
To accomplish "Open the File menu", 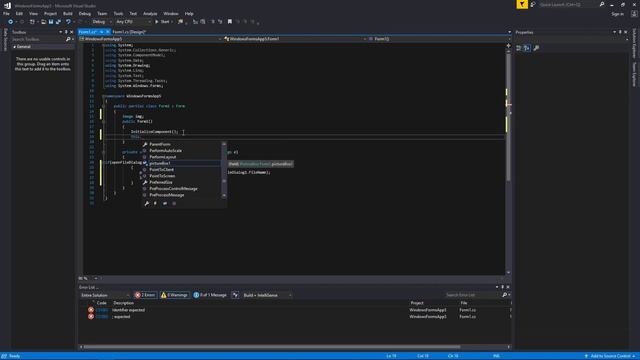I will (6, 13).
